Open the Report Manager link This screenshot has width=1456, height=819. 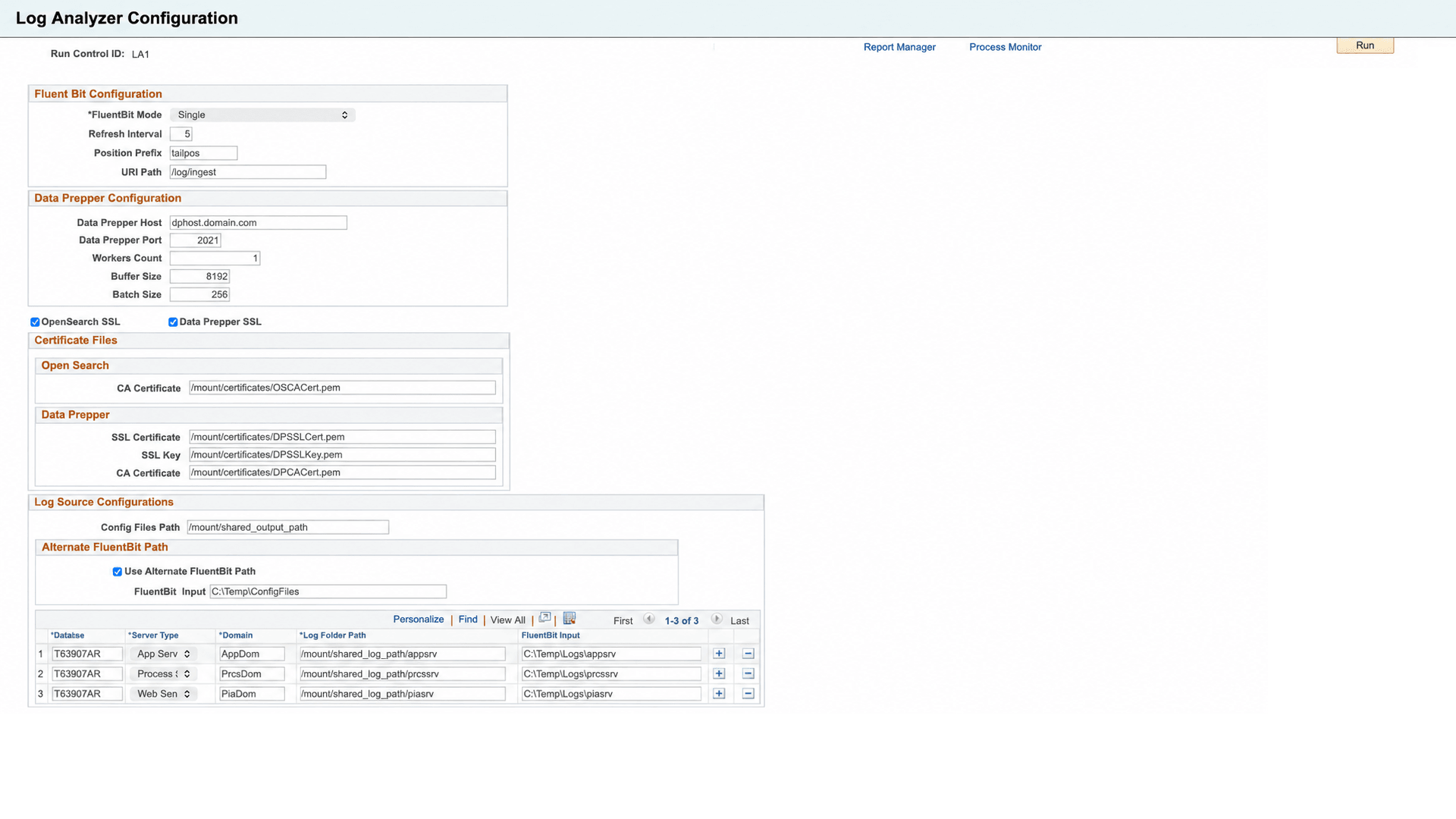(899, 47)
